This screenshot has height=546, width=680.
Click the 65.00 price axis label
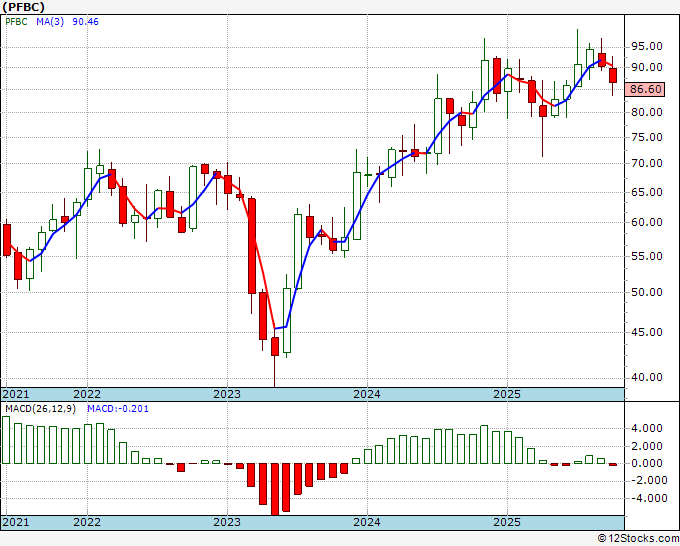pyautogui.click(x=646, y=192)
